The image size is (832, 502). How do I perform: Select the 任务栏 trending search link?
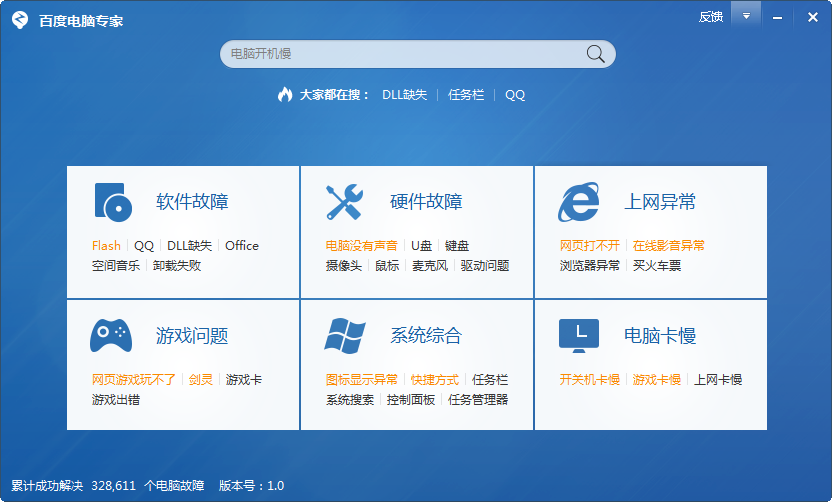click(466, 95)
